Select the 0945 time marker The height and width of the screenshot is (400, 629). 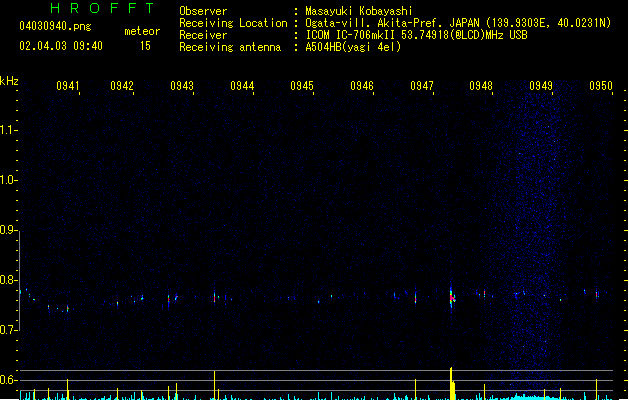coord(302,85)
